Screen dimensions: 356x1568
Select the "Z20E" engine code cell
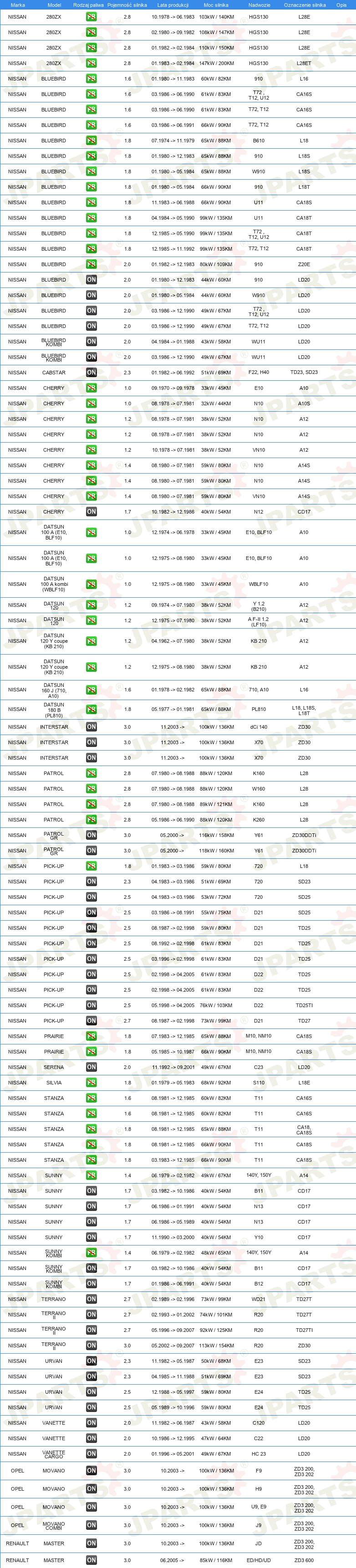[304, 264]
